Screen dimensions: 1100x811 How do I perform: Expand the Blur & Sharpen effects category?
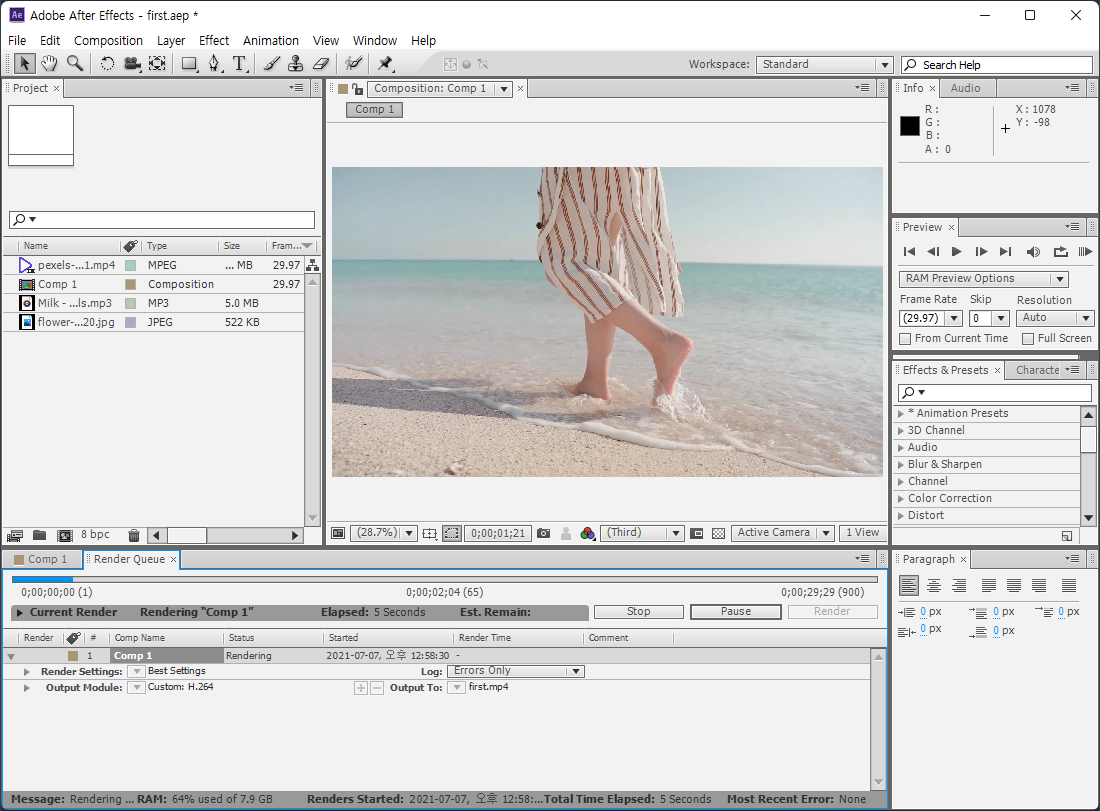tap(901, 464)
